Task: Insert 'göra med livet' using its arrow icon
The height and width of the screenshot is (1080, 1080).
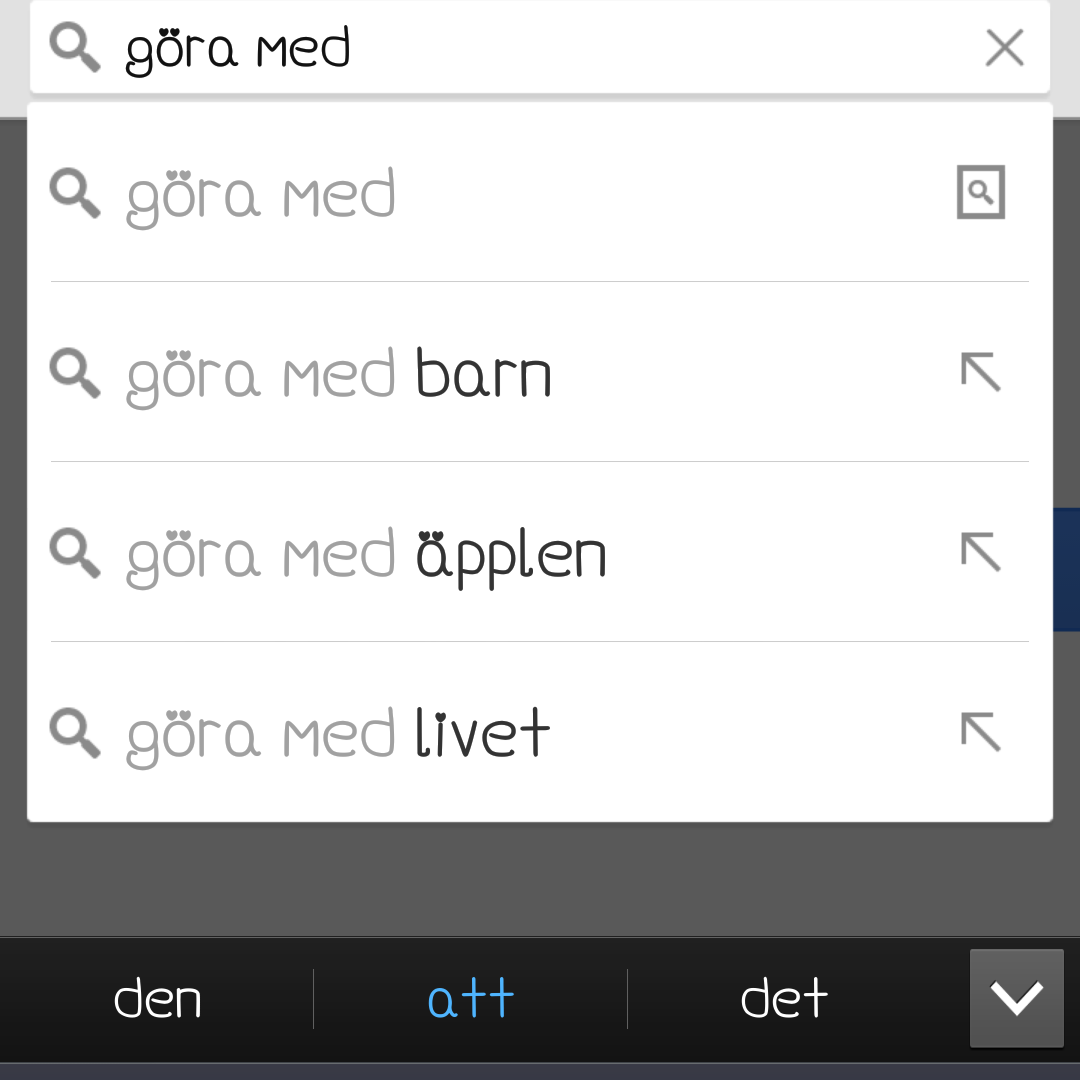Action: (x=980, y=732)
